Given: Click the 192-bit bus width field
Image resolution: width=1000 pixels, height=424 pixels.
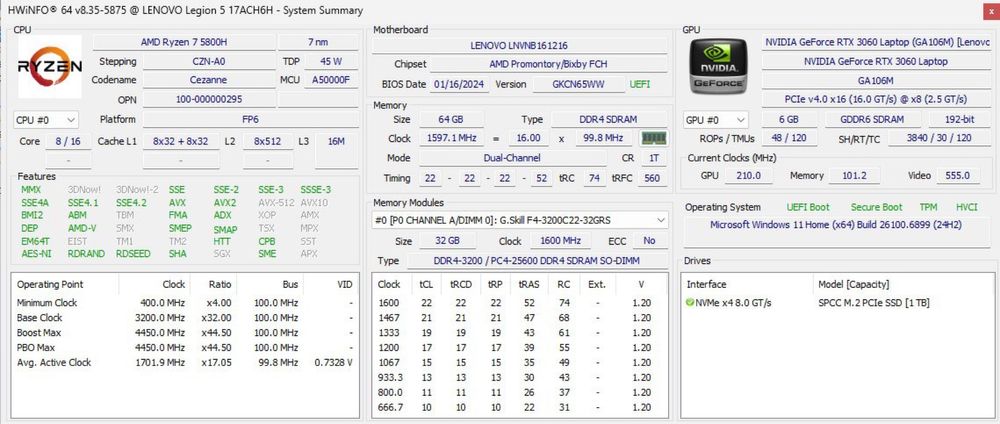Looking at the screenshot, I should 960,120.
